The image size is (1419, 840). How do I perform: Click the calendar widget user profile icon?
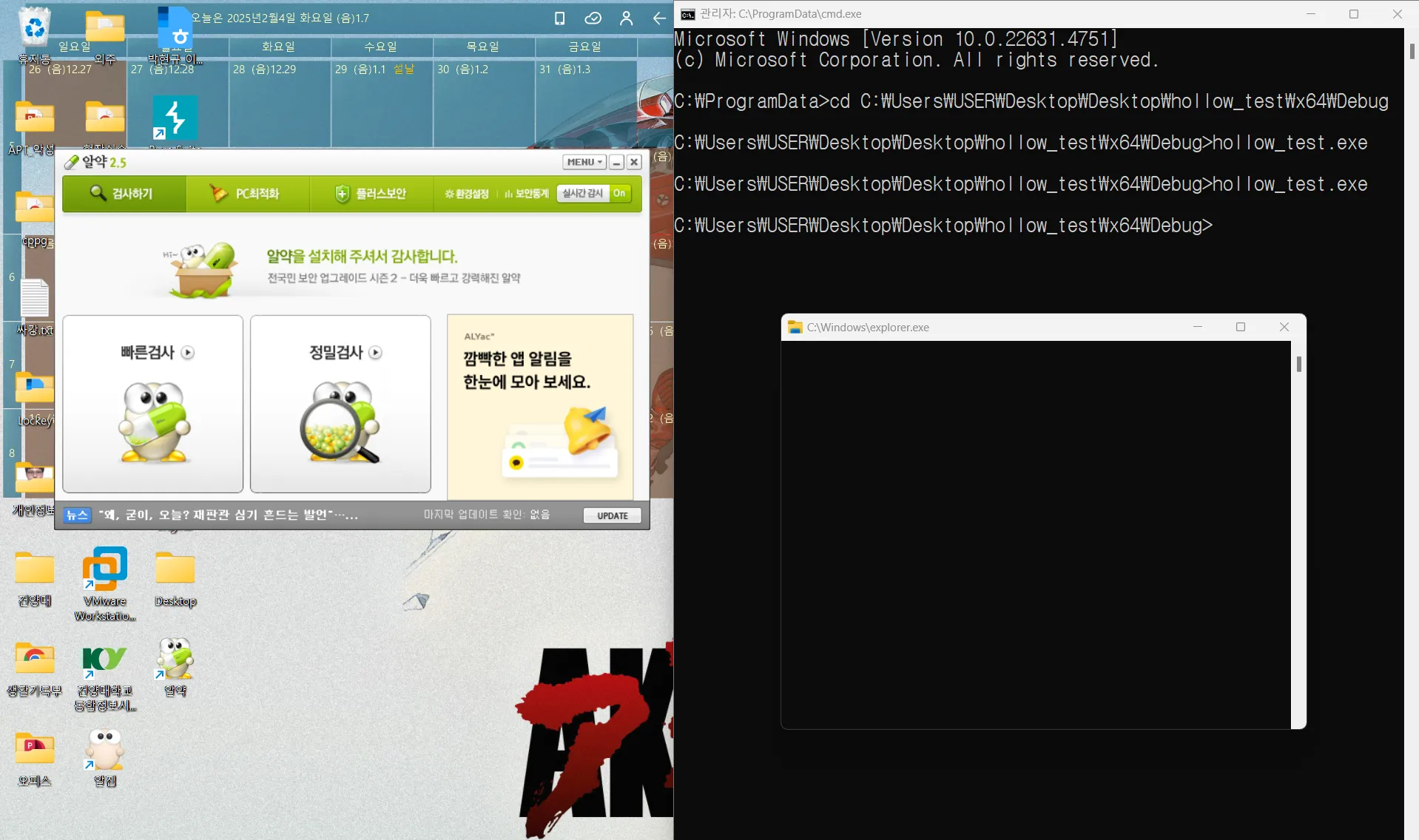tap(626, 18)
